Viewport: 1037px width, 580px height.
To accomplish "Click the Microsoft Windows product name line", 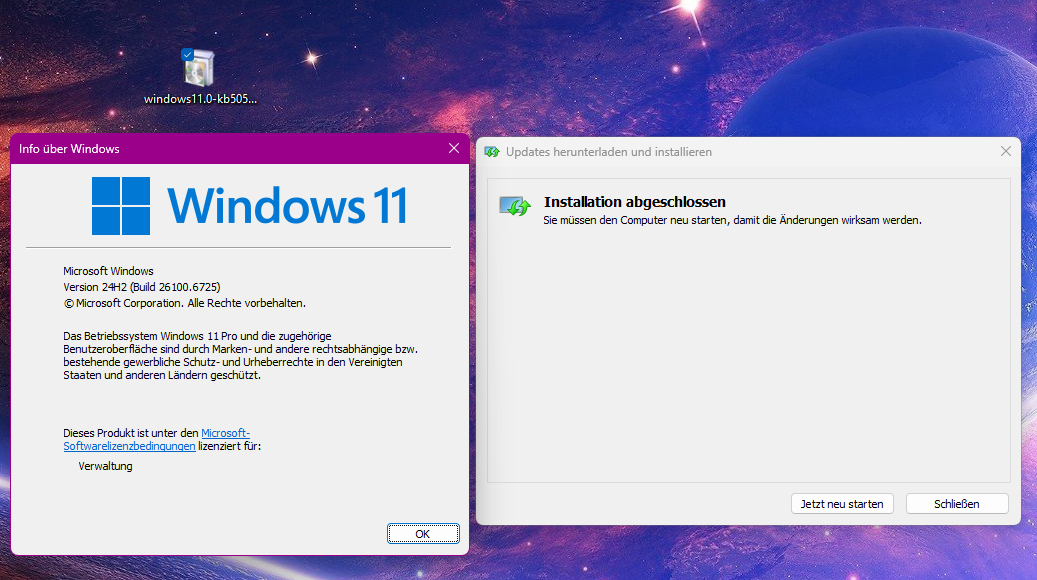I will pyautogui.click(x=108, y=271).
